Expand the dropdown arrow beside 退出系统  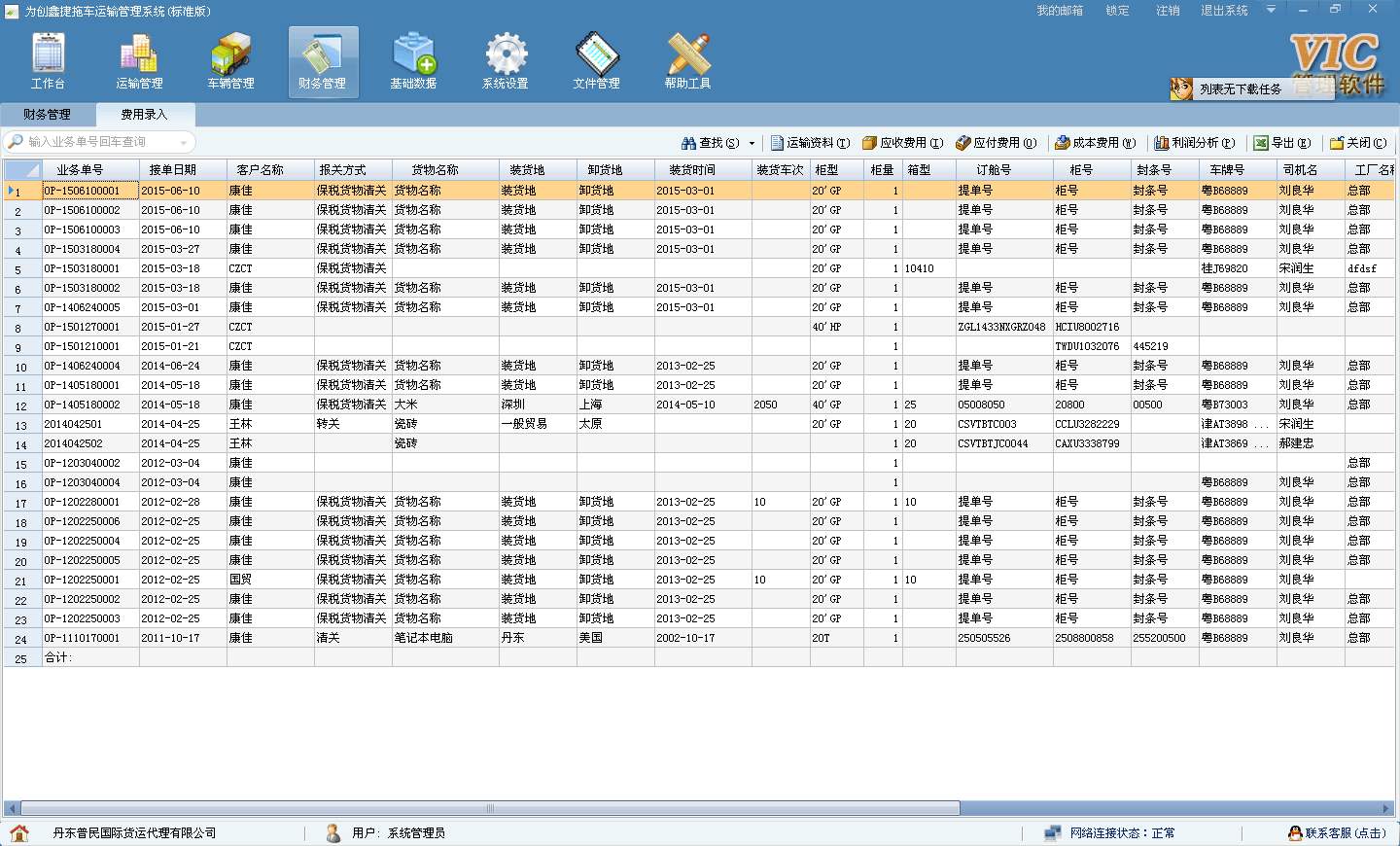[x=1271, y=10]
